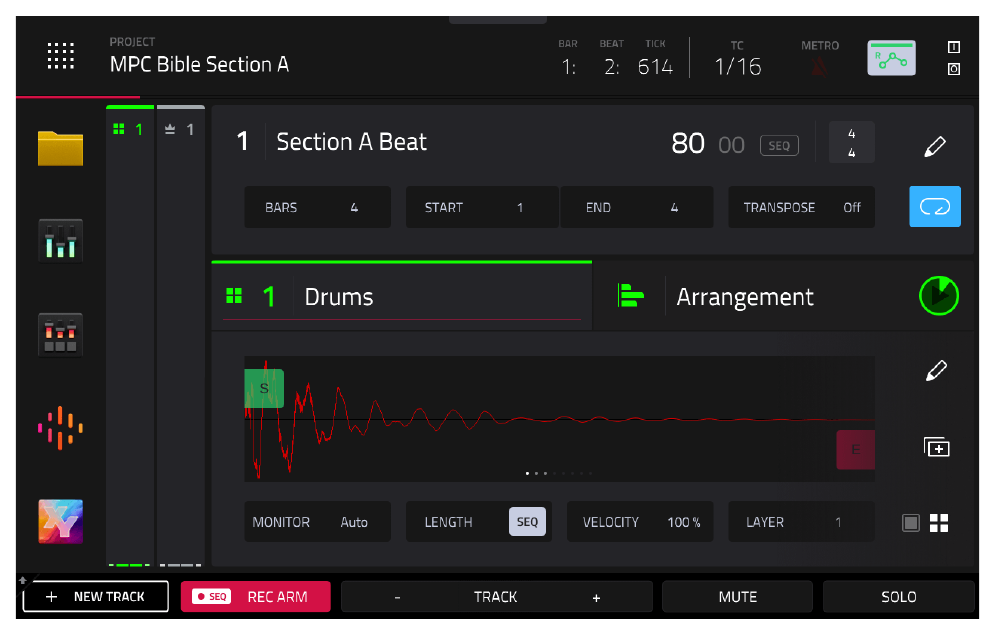Open the pad mixer icon in sidebar
This screenshot has height=636, width=996.
(x=60, y=335)
